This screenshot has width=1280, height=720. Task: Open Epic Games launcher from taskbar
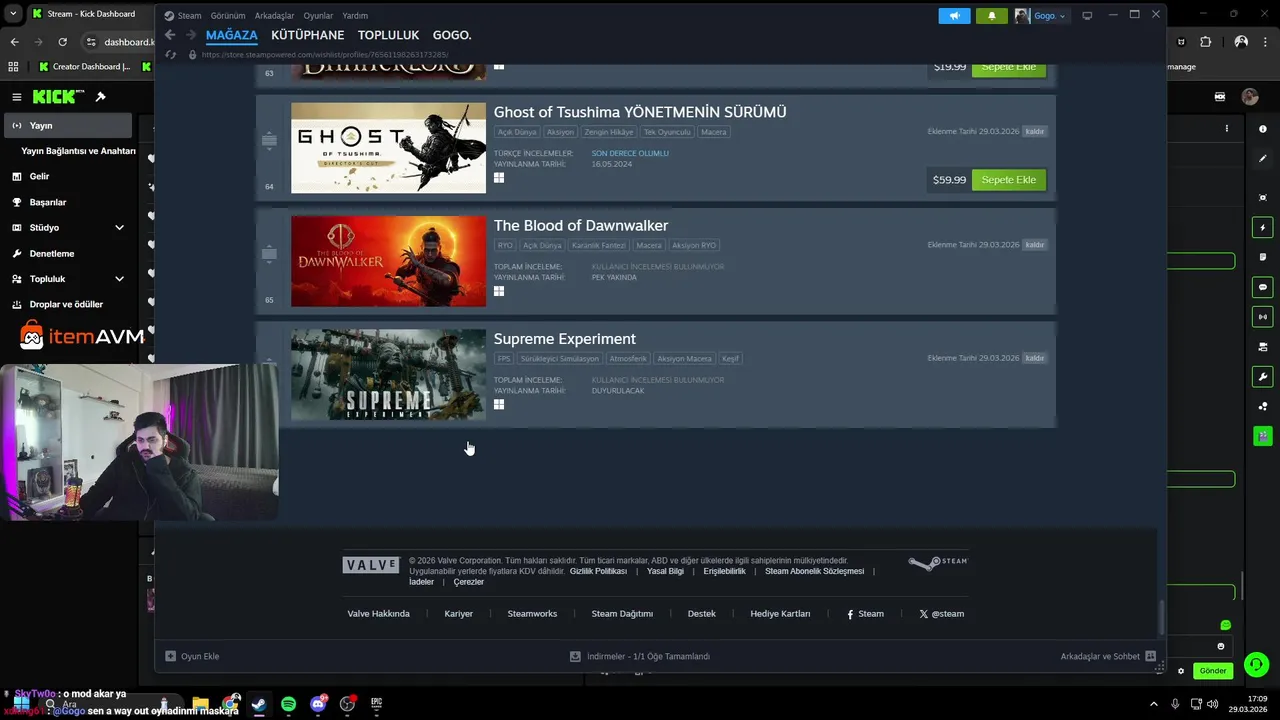click(x=376, y=704)
